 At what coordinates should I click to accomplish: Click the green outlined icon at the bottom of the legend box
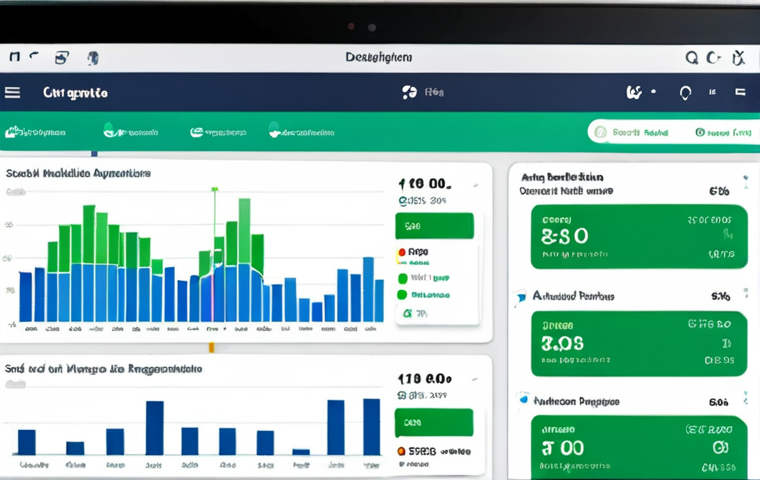tap(407, 314)
